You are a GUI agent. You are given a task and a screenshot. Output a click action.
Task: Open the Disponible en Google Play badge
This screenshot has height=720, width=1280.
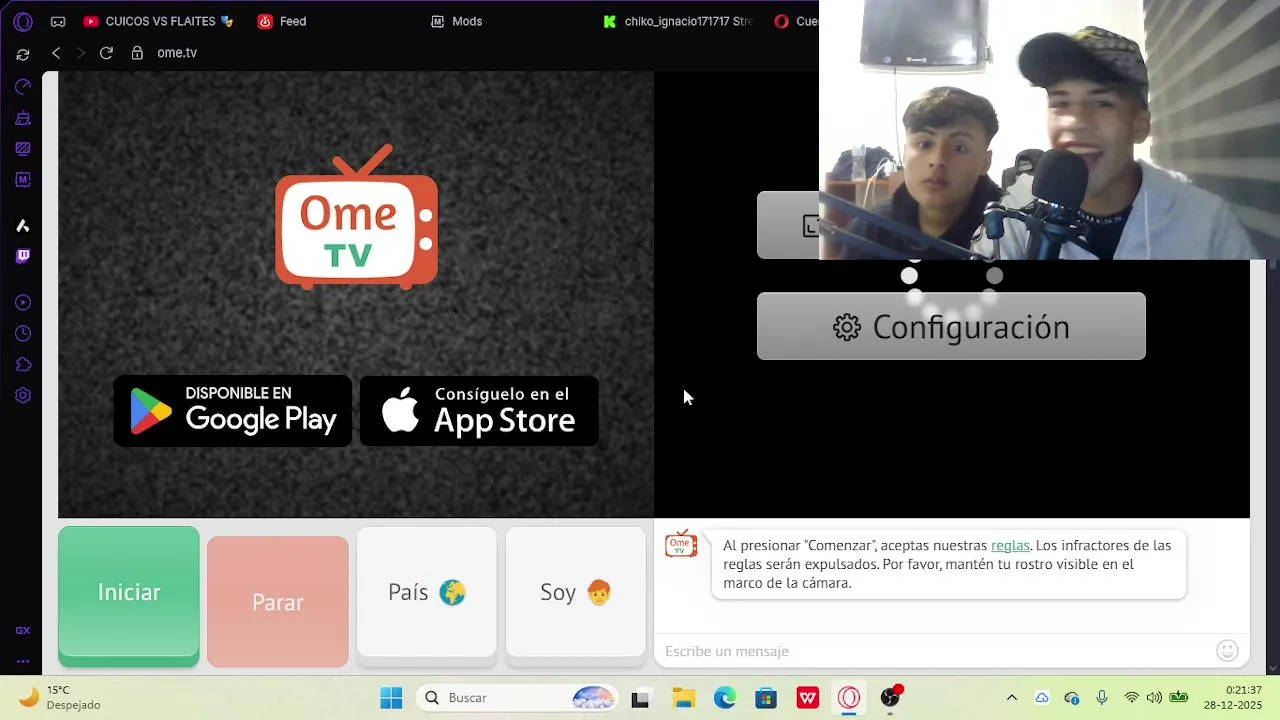[x=233, y=411]
